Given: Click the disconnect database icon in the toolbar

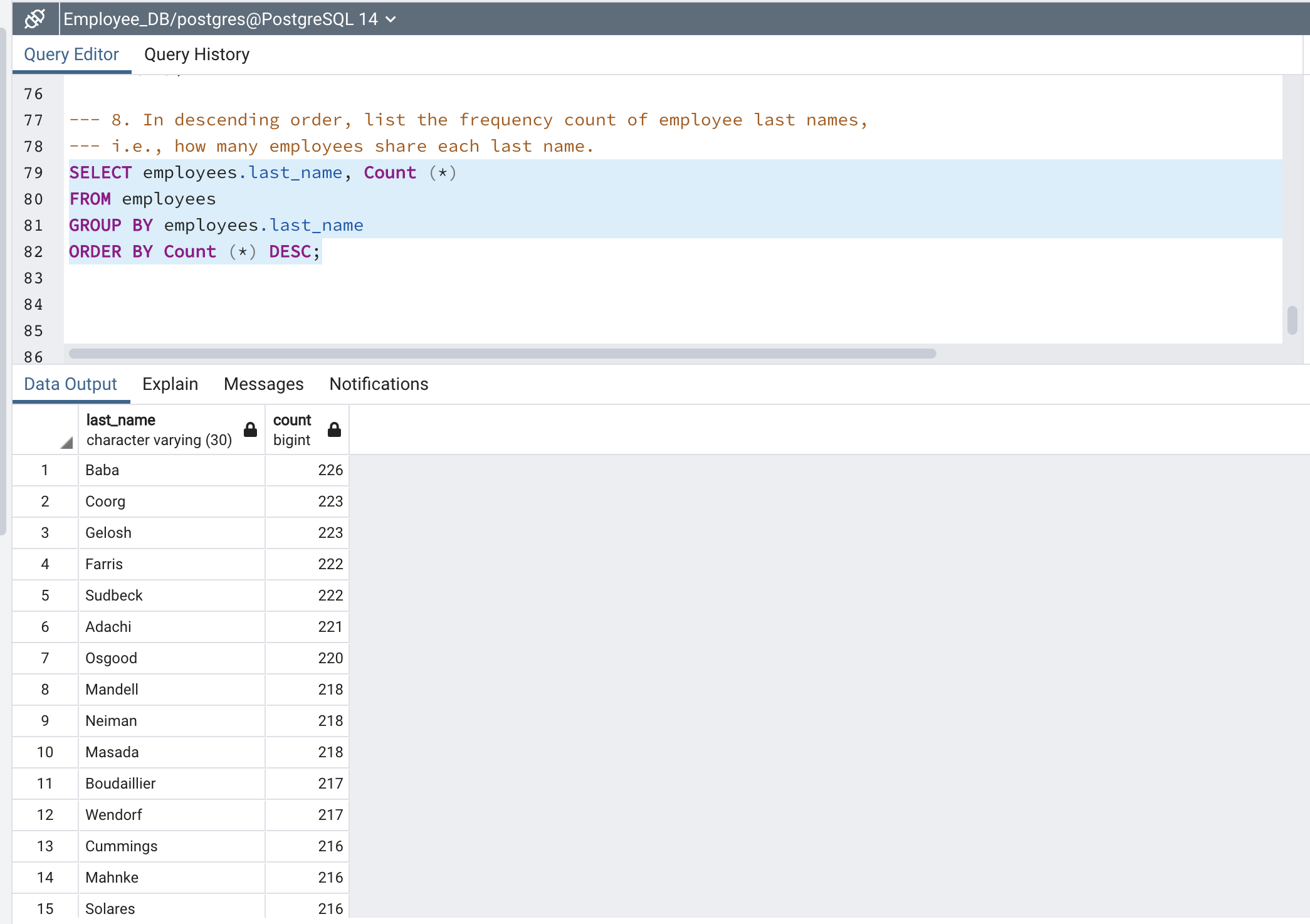Looking at the screenshot, I should coord(35,18).
